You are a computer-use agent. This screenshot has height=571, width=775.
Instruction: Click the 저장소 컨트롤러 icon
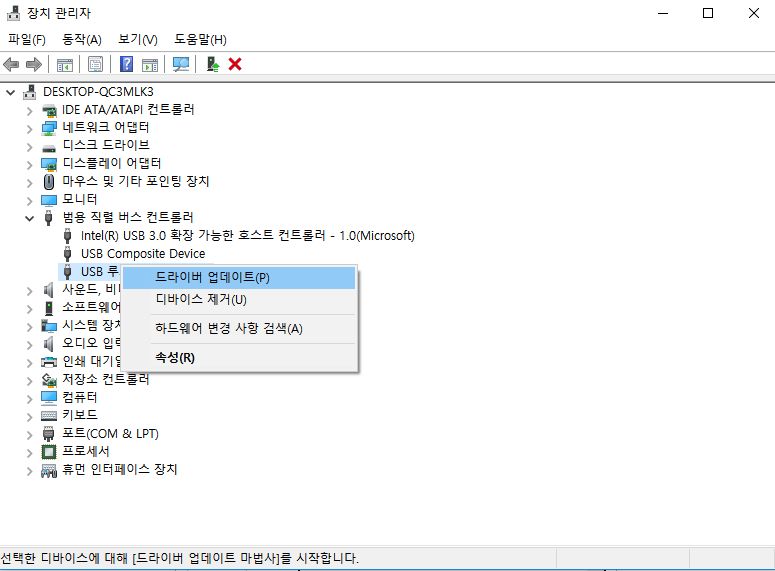click(x=49, y=380)
